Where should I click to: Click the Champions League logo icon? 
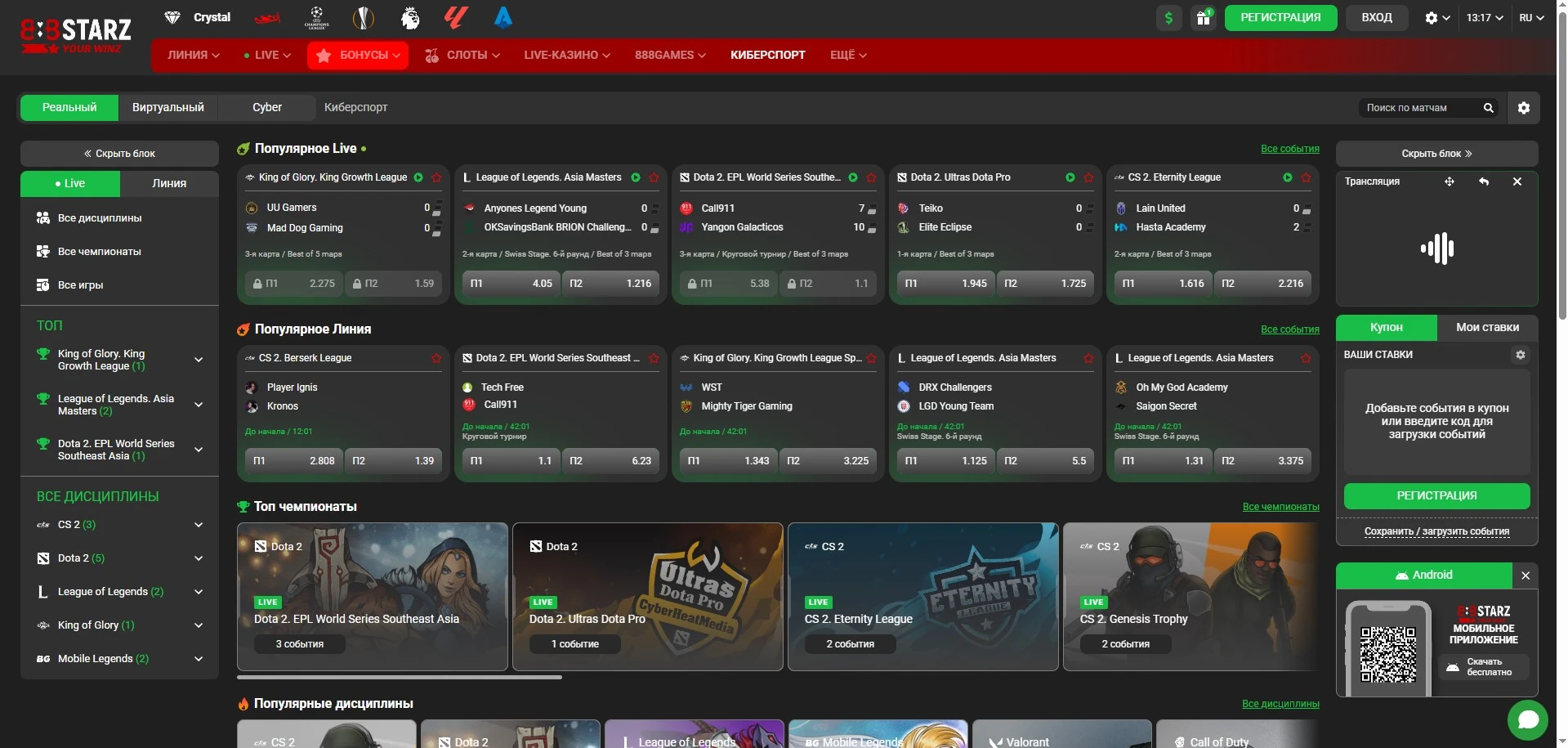(x=316, y=17)
